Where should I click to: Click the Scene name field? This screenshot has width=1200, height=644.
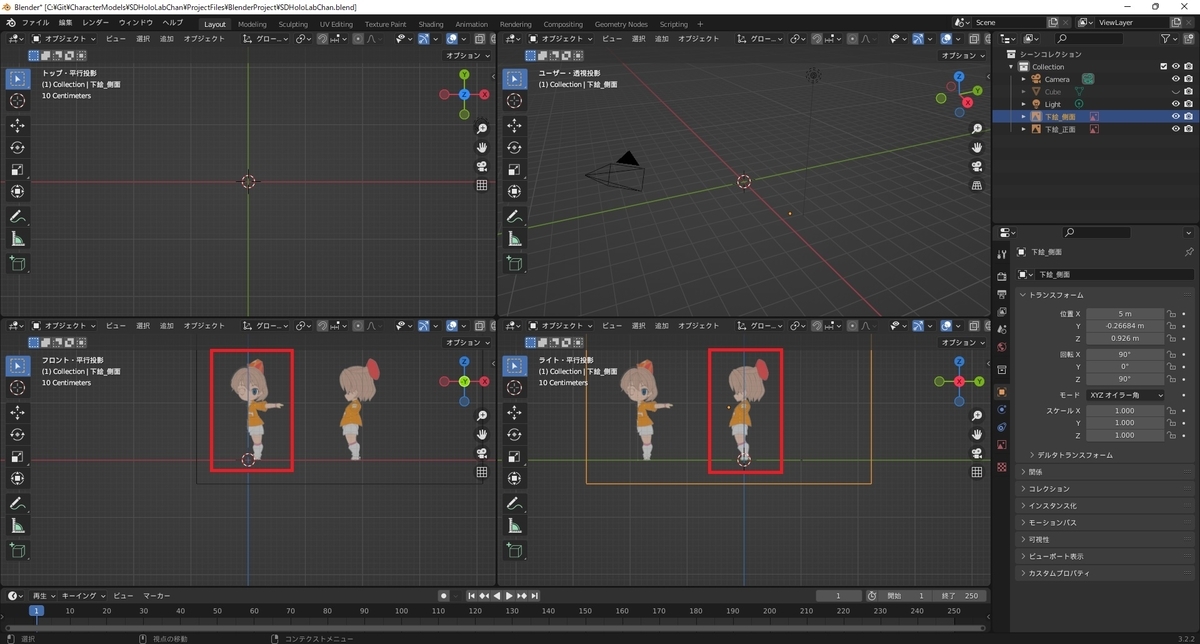[1007, 22]
